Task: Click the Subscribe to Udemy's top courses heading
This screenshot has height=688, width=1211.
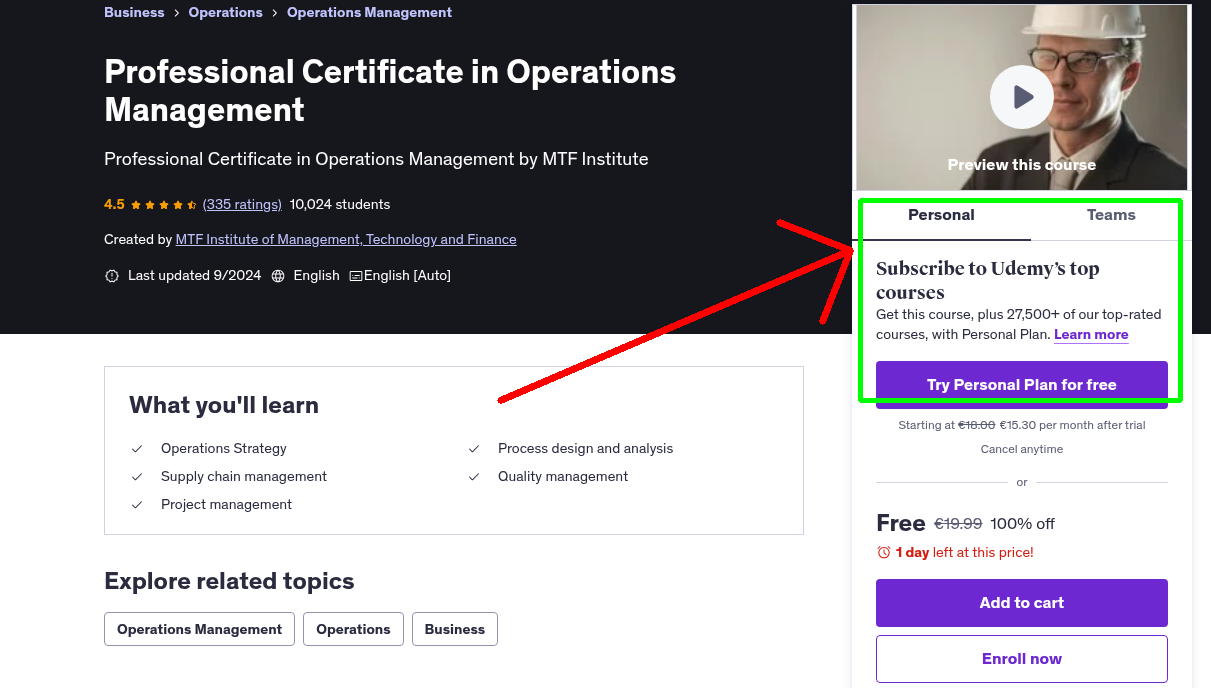Action: (x=988, y=280)
